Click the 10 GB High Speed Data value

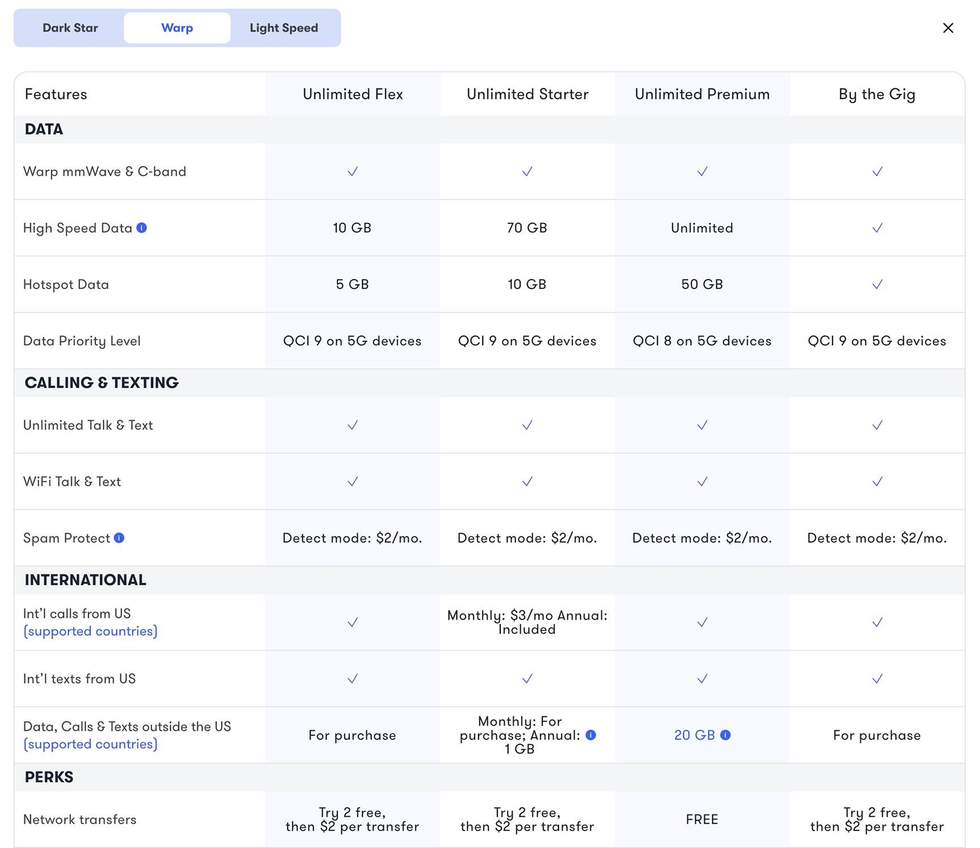click(352, 228)
